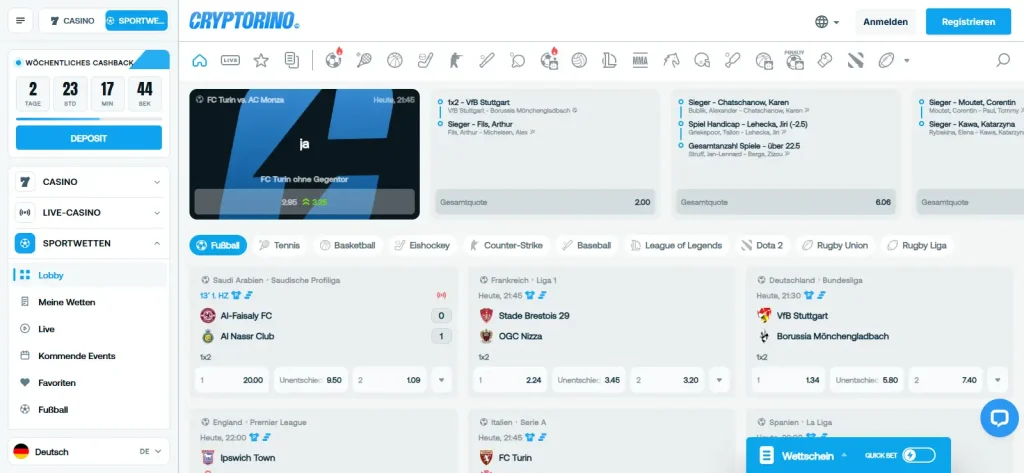Open the Deutsch language dropdown

click(88, 451)
